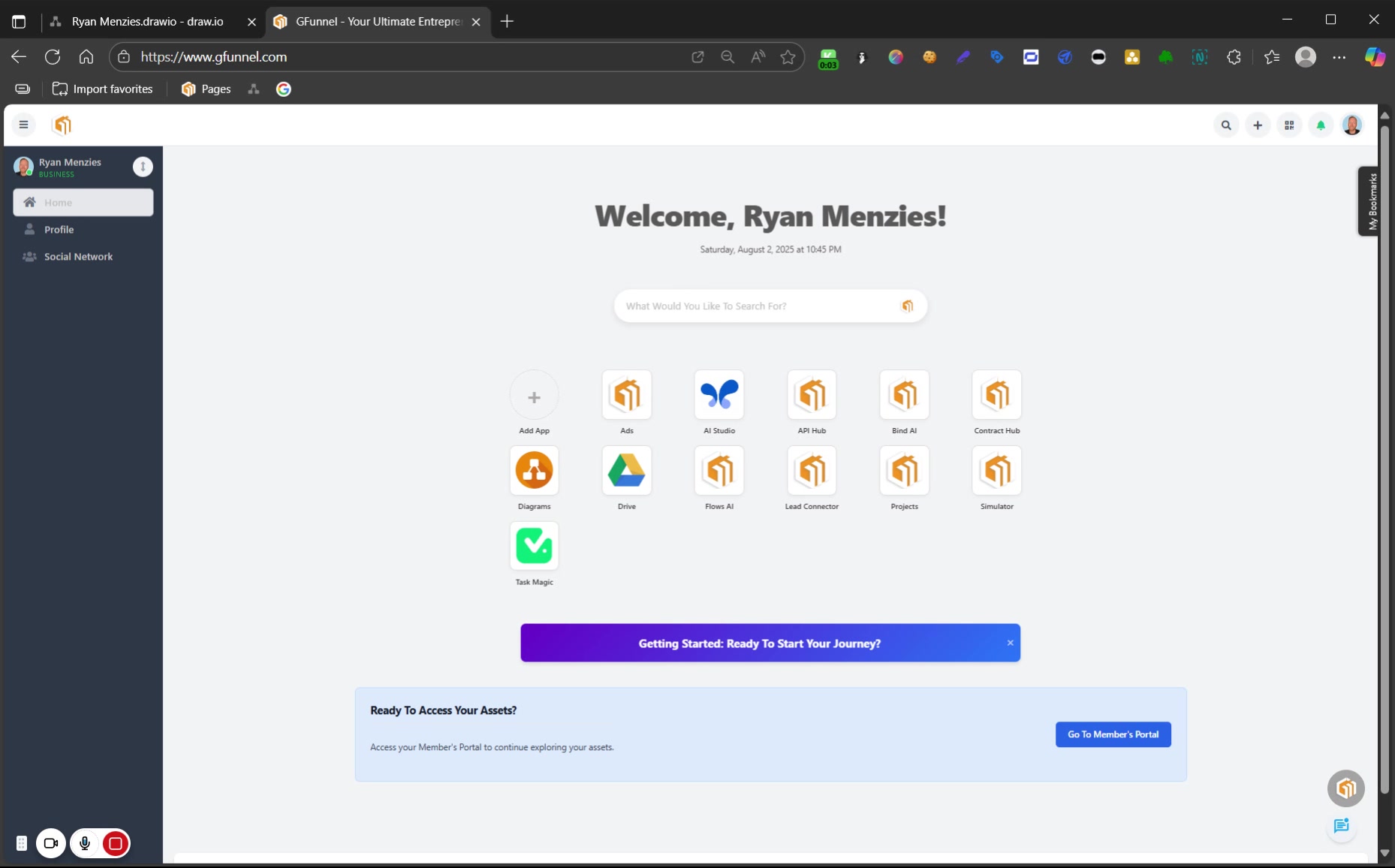The height and width of the screenshot is (868, 1395).
Task: Open the My Bookmarks side panel
Action: click(x=1371, y=201)
